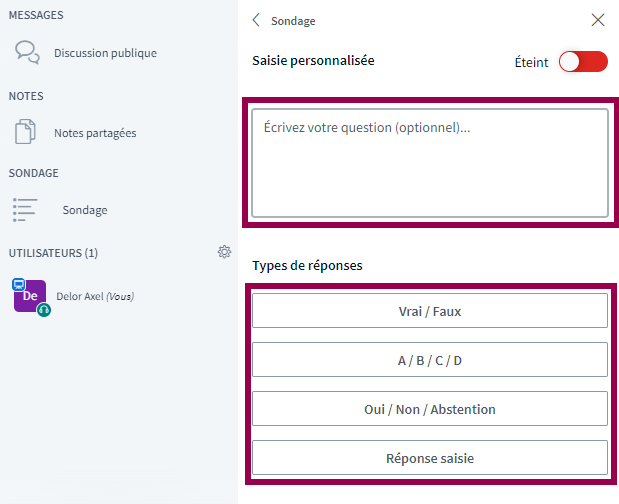Focus the 'Écrivez votre question' text box
This screenshot has height=504, width=619.
pos(429,162)
